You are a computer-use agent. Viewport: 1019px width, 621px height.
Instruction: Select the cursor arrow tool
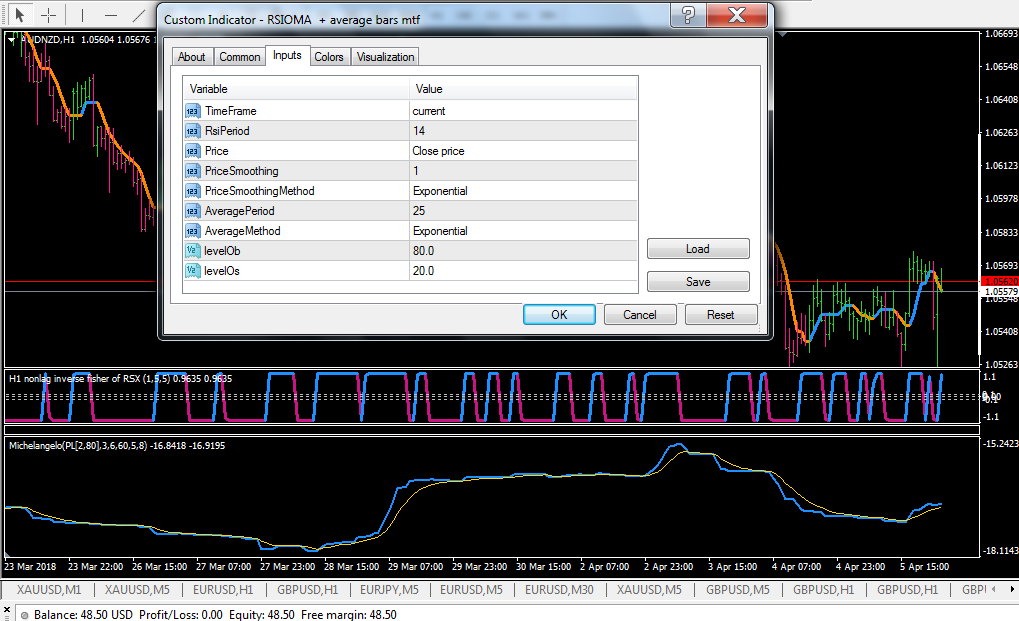pyautogui.click(x=19, y=15)
